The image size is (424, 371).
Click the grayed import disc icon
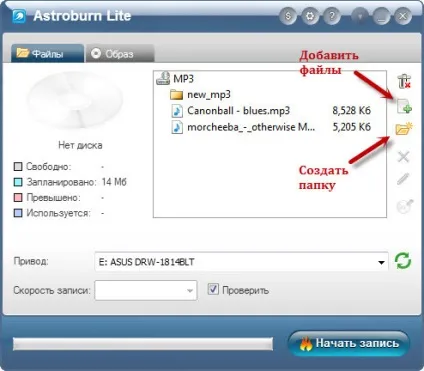404,206
